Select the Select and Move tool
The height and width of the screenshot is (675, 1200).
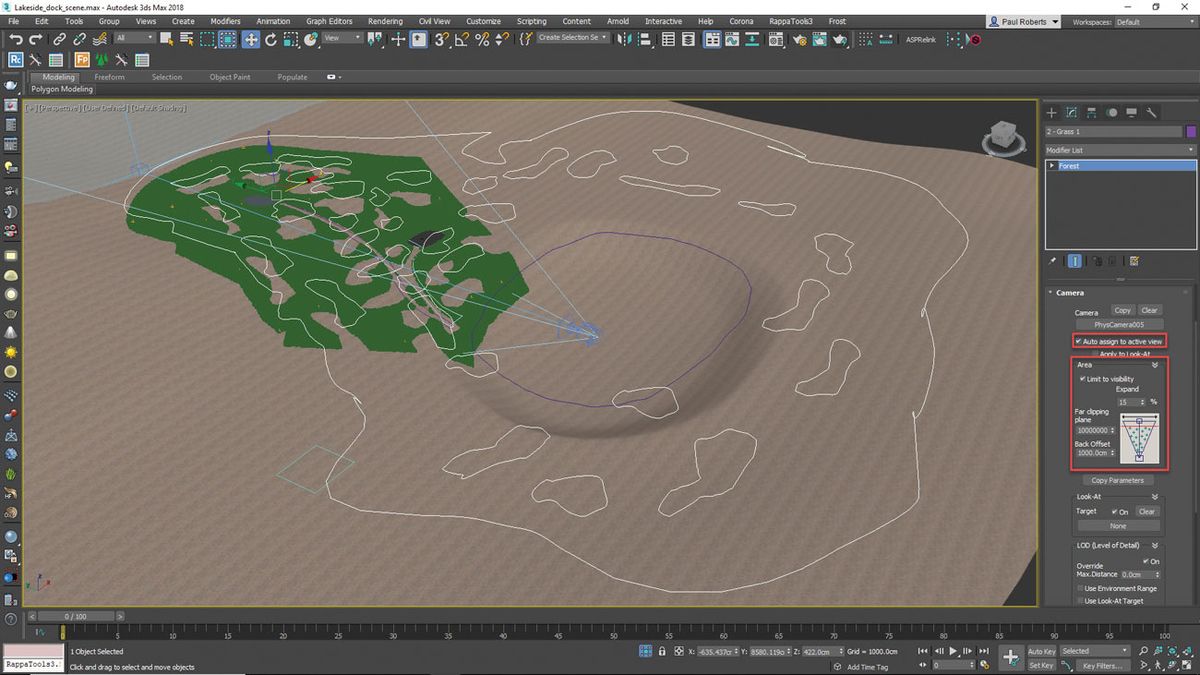click(x=251, y=40)
